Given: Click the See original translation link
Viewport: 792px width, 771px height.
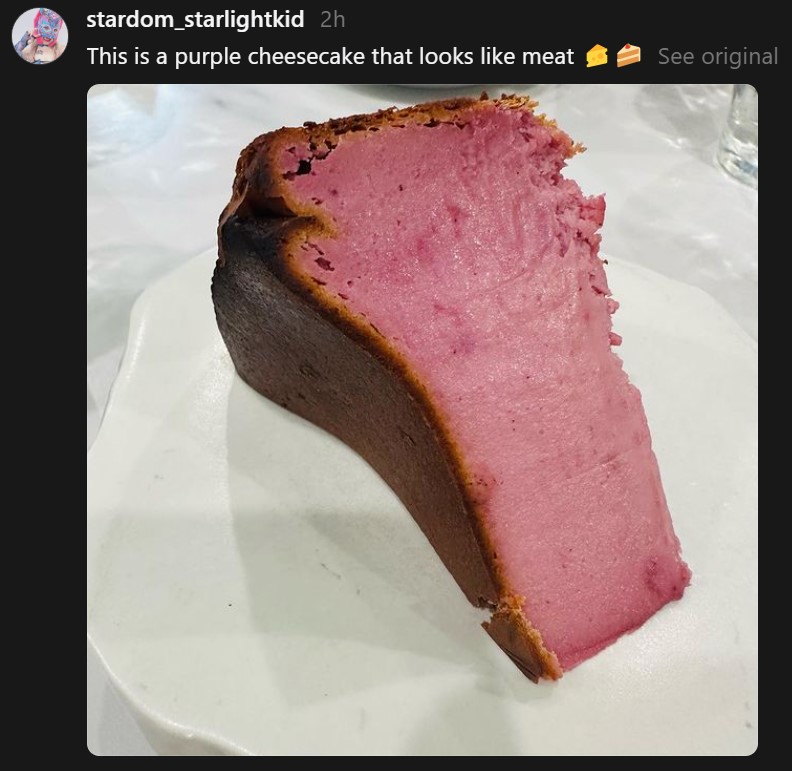Looking at the screenshot, I should (x=718, y=56).
